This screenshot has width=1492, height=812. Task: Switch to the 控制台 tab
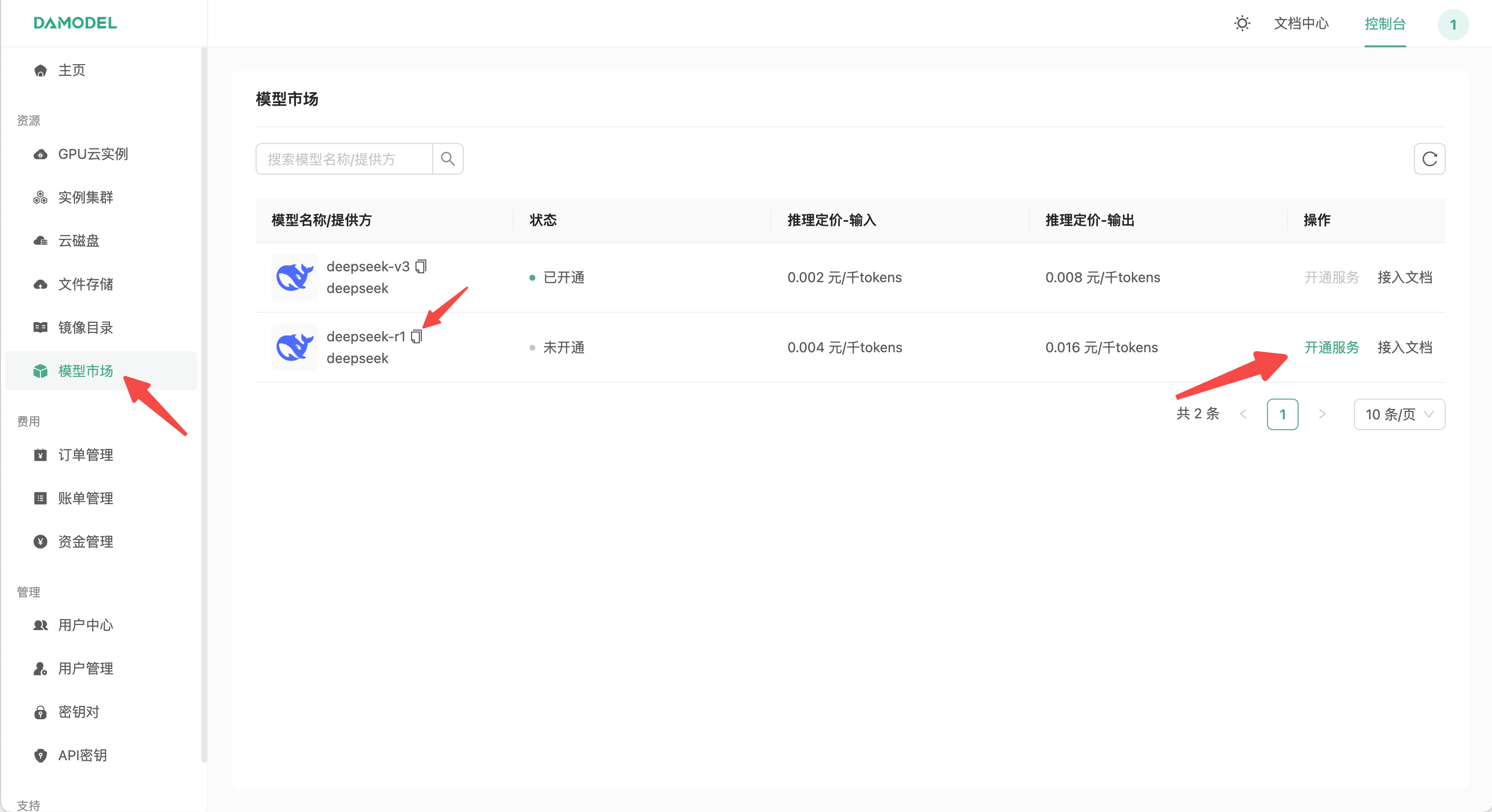1385,24
